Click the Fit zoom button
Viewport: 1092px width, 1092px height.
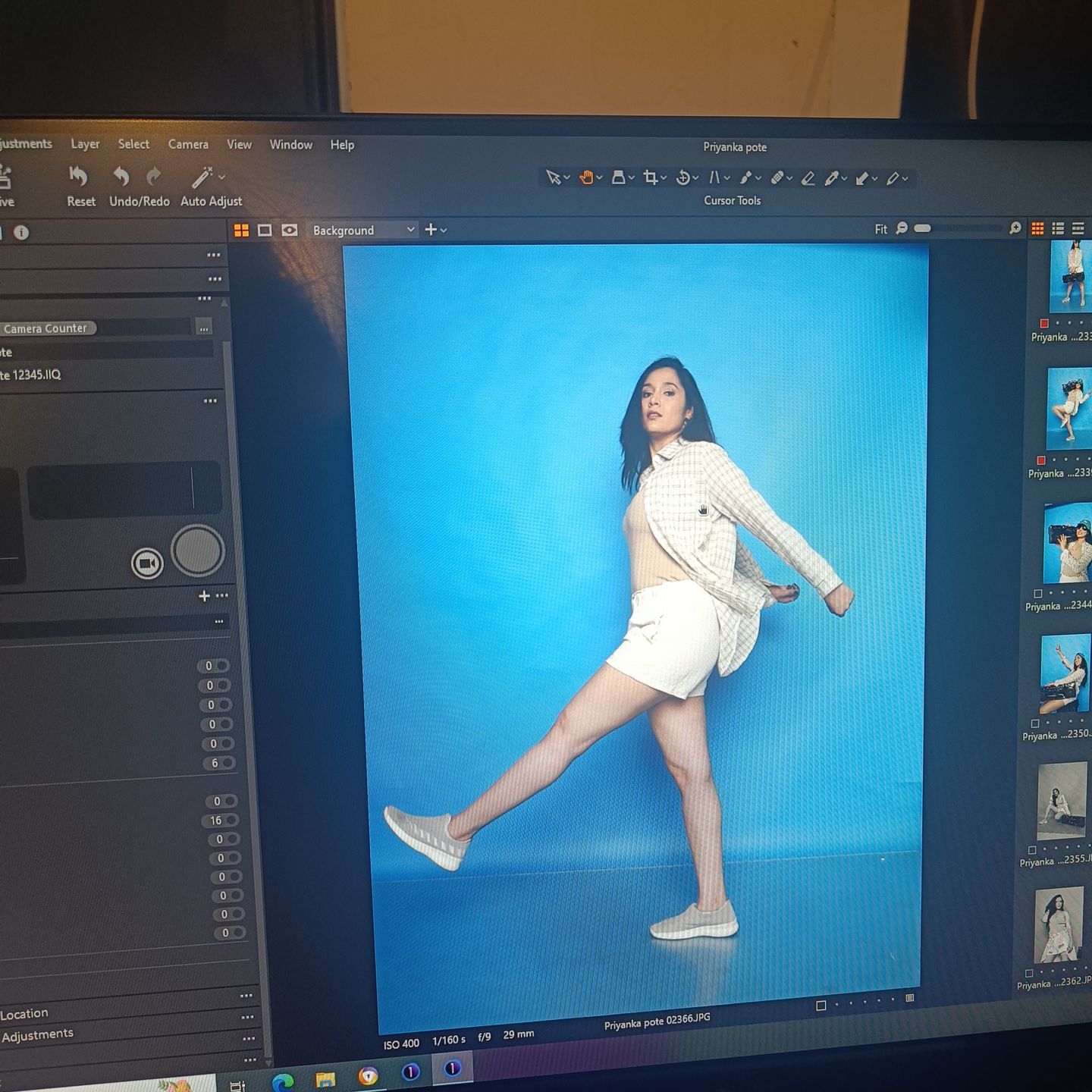tap(880, 229)
